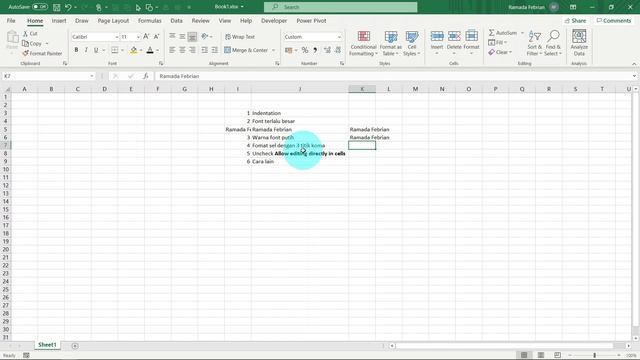This screenshot has height=360, width=640.
Task: Click Increase Decimal icon
Action: (327, 50)
